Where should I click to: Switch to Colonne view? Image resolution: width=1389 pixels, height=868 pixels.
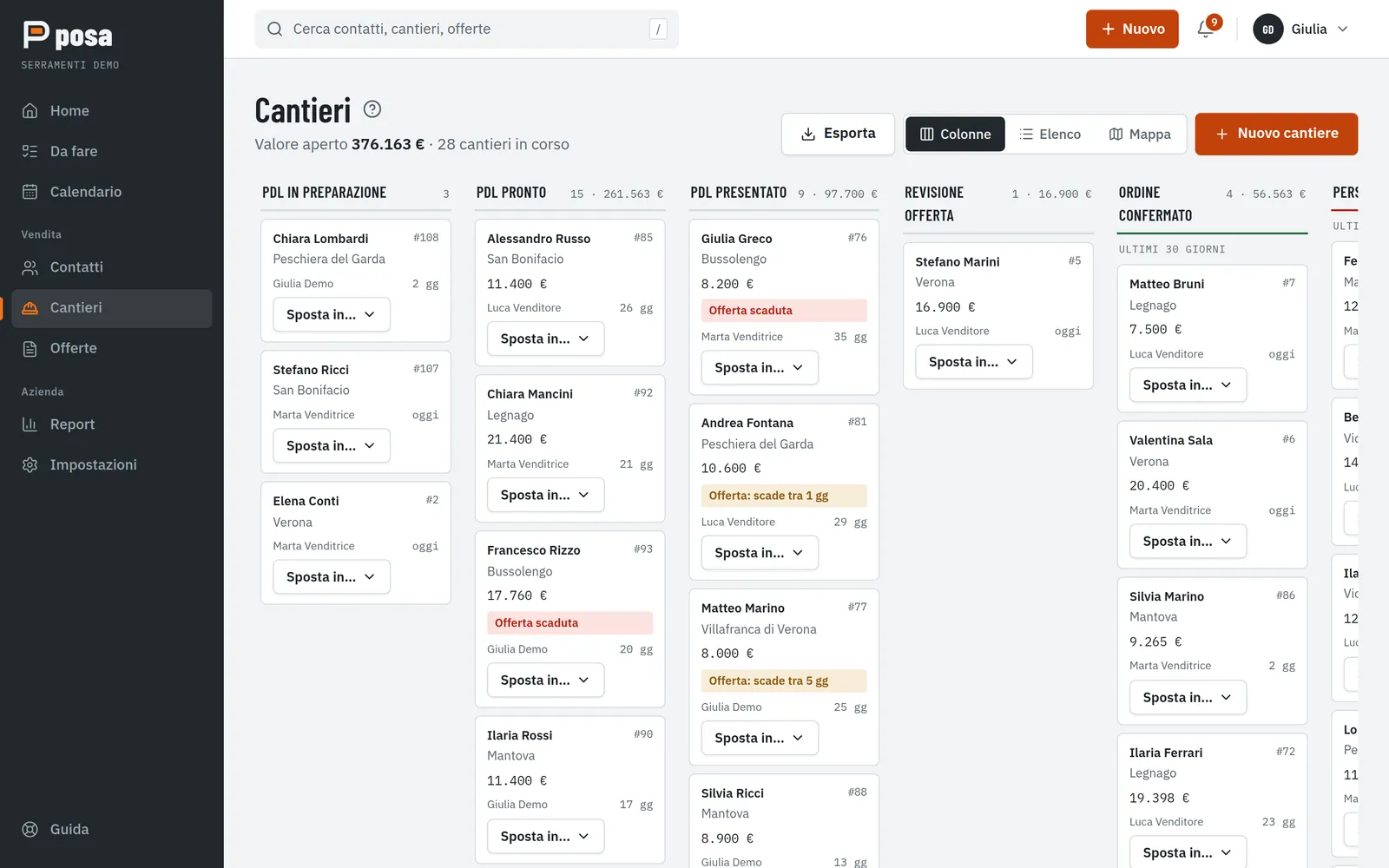point(955,135)
